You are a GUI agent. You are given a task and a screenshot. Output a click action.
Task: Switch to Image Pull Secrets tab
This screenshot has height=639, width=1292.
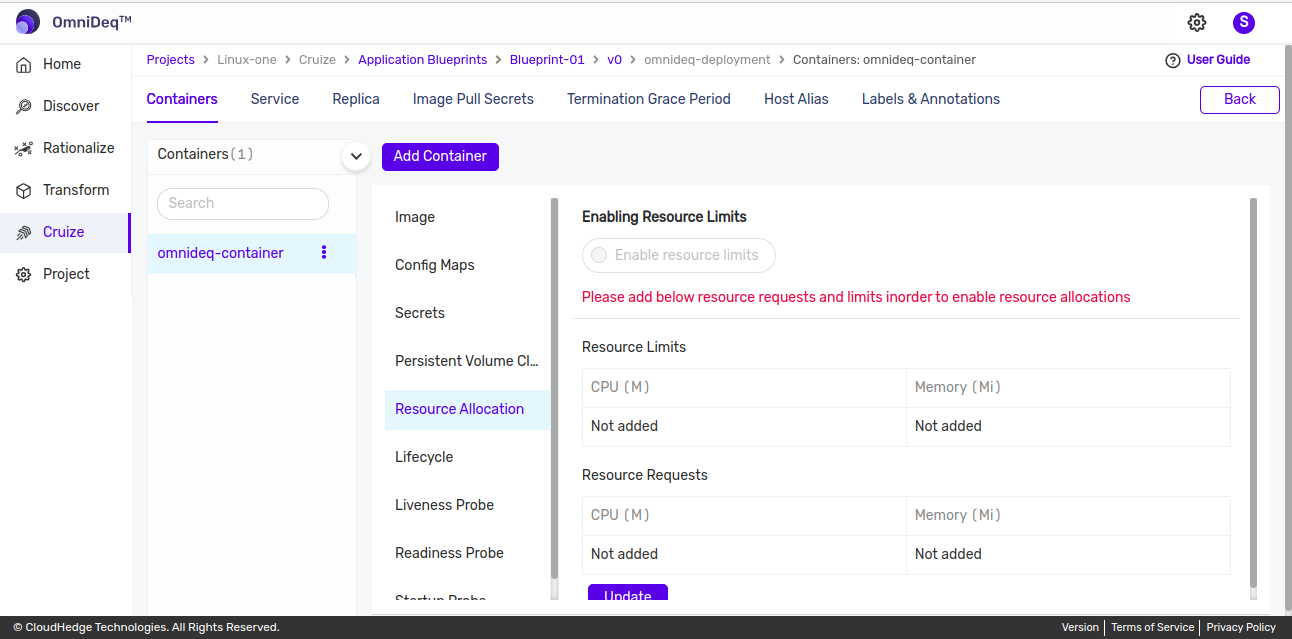[473, 99]
